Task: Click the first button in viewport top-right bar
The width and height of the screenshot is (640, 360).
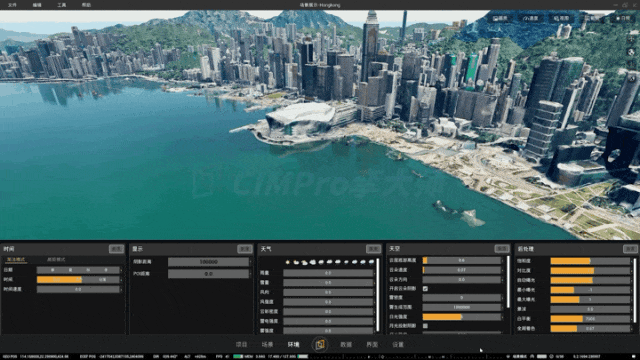Action: [x=500, y=18]
